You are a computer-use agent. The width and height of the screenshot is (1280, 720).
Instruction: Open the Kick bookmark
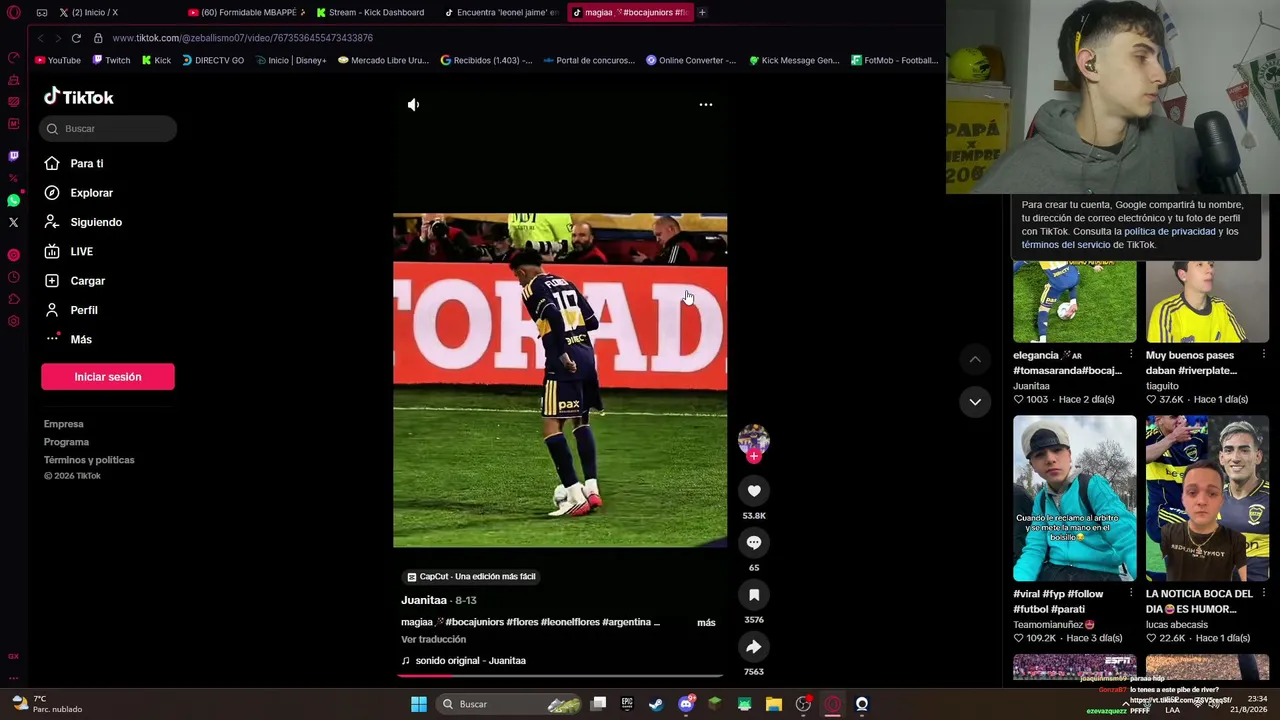coord(156,60)
